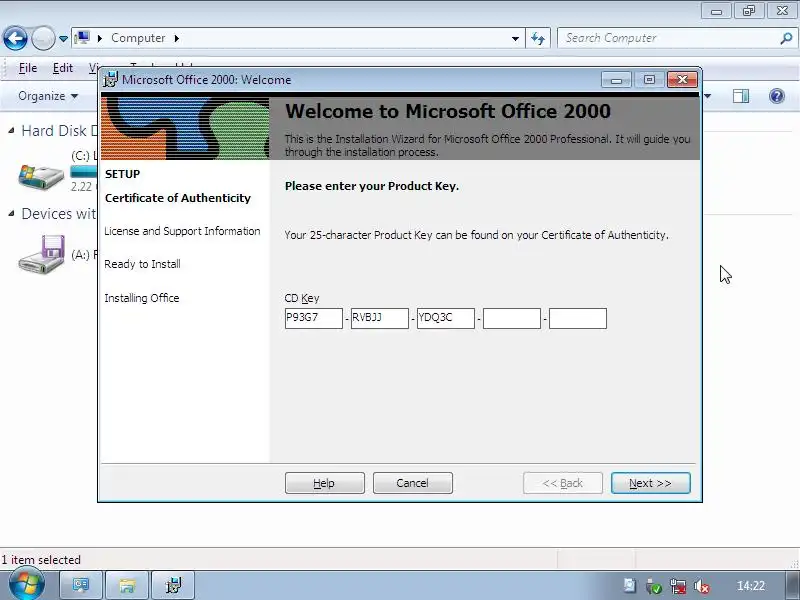Click the Computer icon in address bar
The height and width of the screenshot is (600, 800).
pos(82,38)
